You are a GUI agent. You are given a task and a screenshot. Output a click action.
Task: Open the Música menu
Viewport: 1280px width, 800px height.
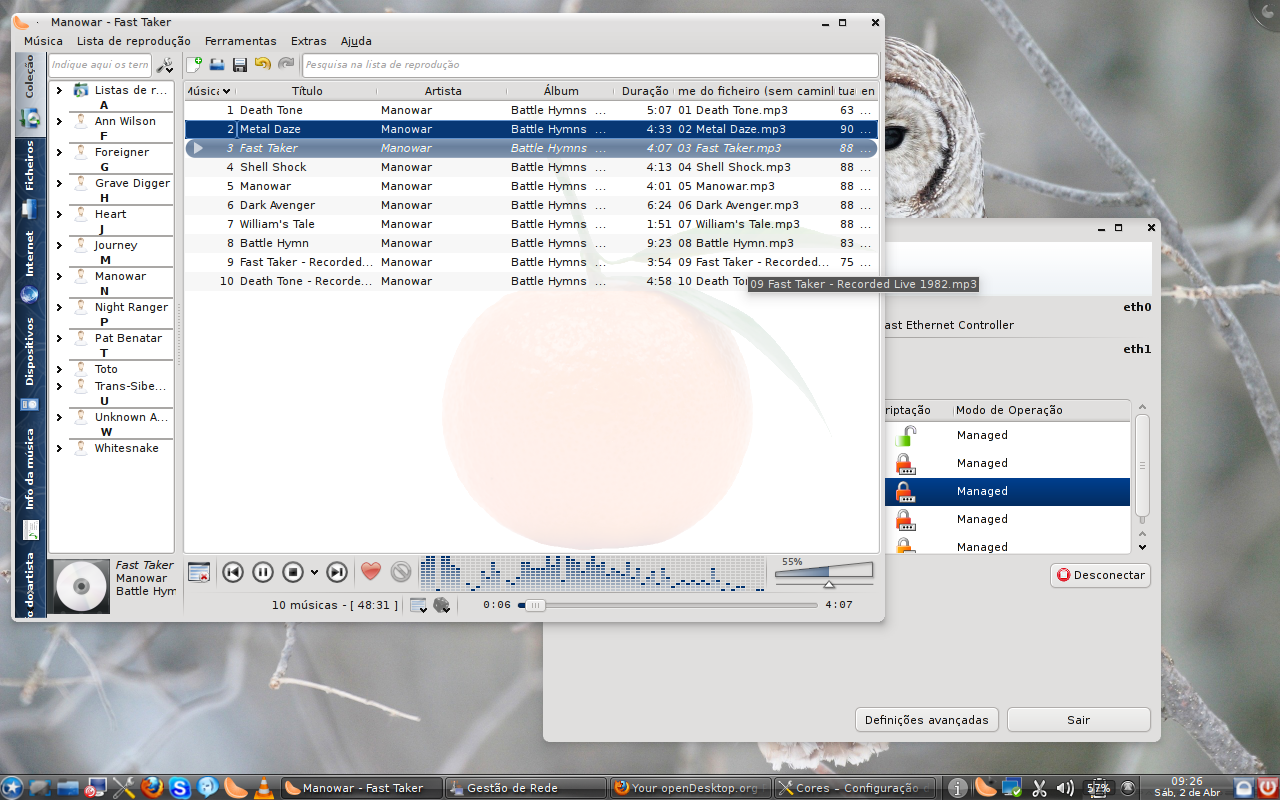click(43, 41)
